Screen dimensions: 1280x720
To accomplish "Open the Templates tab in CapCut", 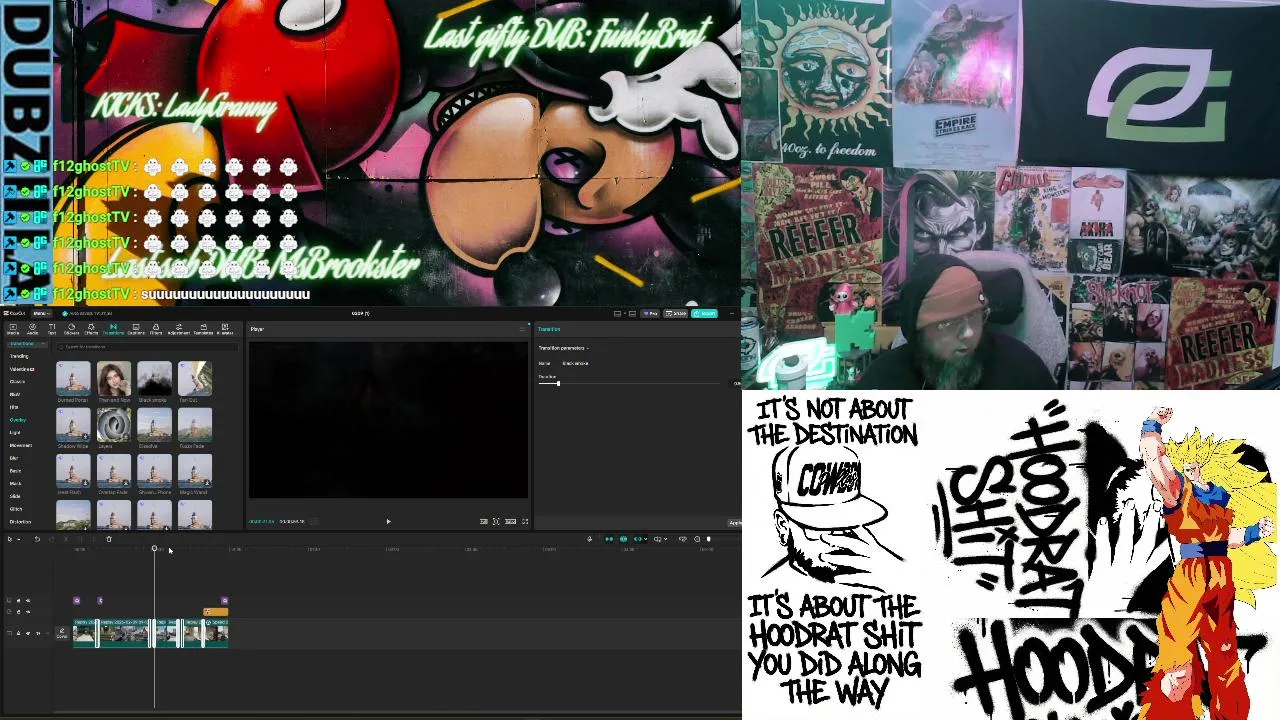I will (203, 329).
